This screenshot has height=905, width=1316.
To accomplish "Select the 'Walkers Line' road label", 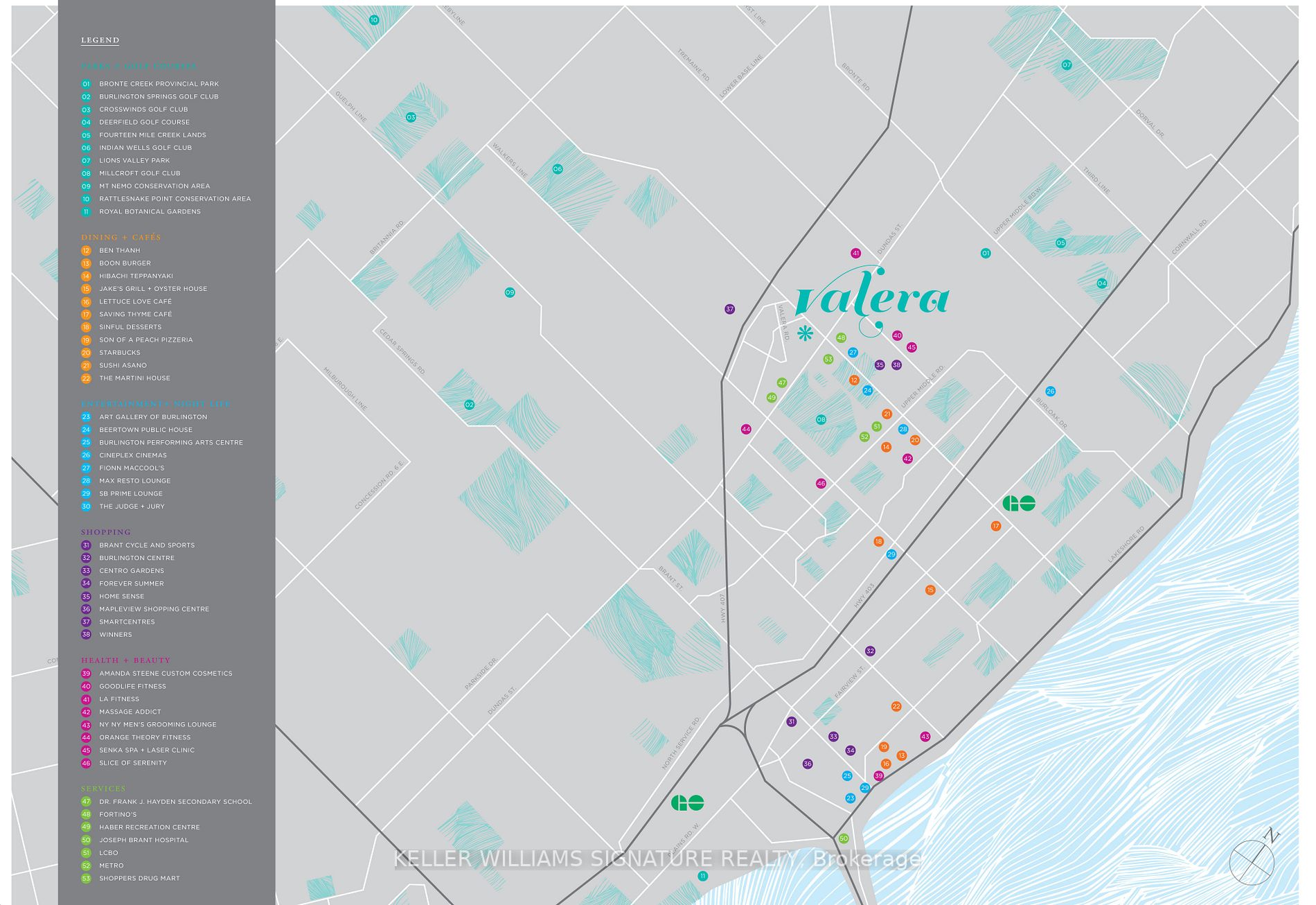I will coord(510,160).
